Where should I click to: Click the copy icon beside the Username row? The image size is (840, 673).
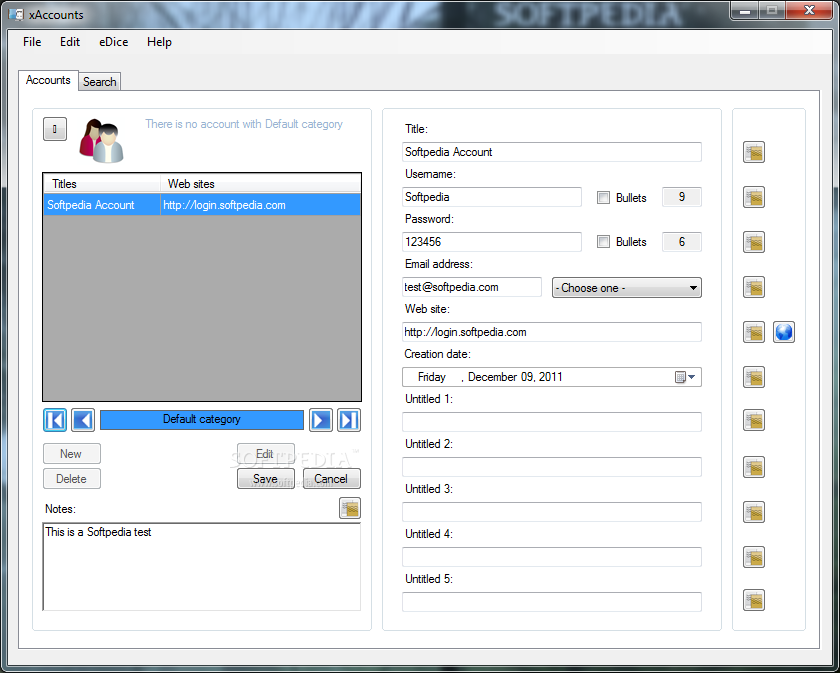(x=754, y=197)
